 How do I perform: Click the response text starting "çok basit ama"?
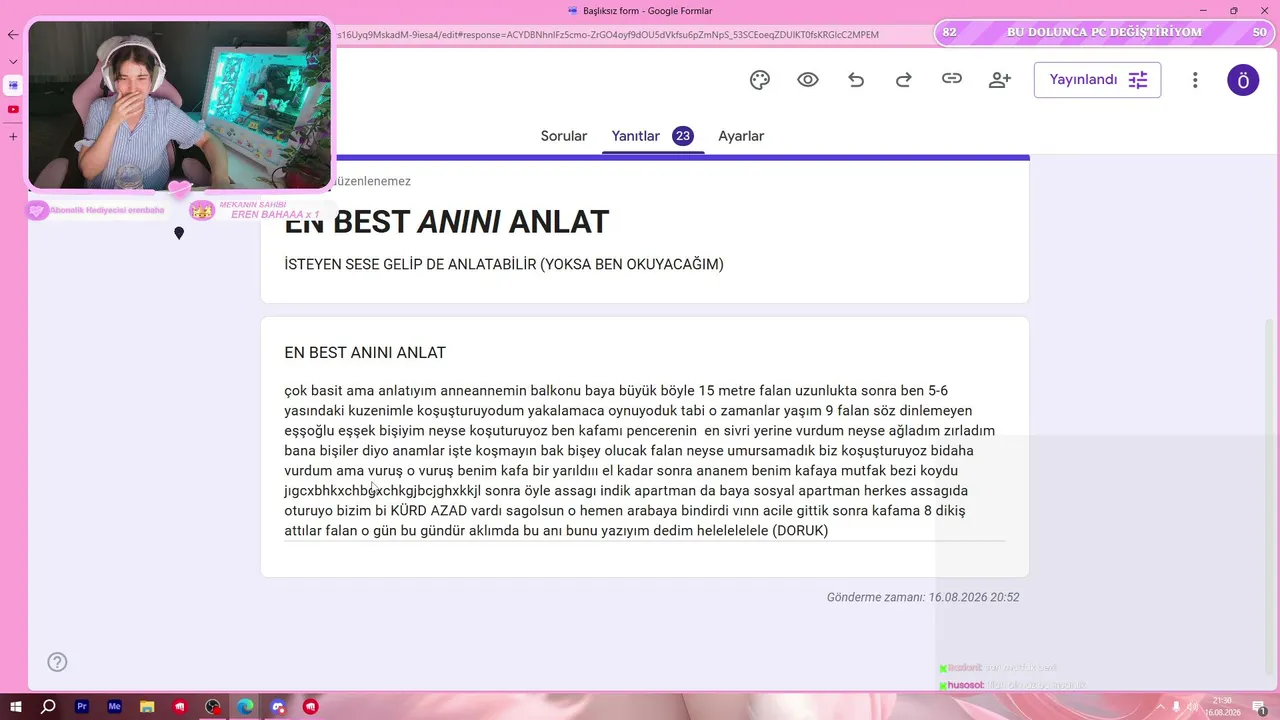point(640,460)
